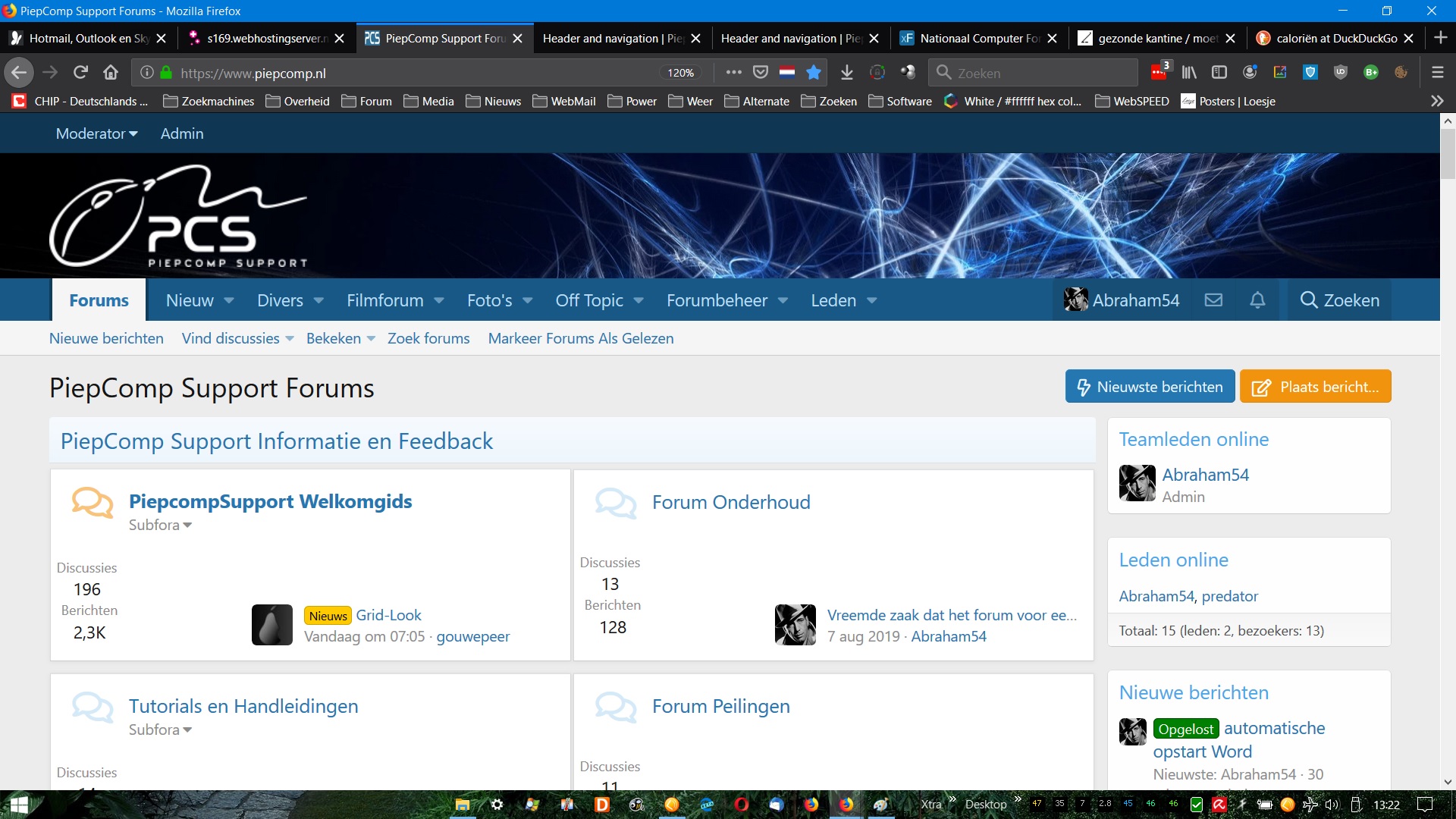This screenshot has height=819, width=1456.
Task: Click the Firefox home button
Action: (x=111, y=73)
